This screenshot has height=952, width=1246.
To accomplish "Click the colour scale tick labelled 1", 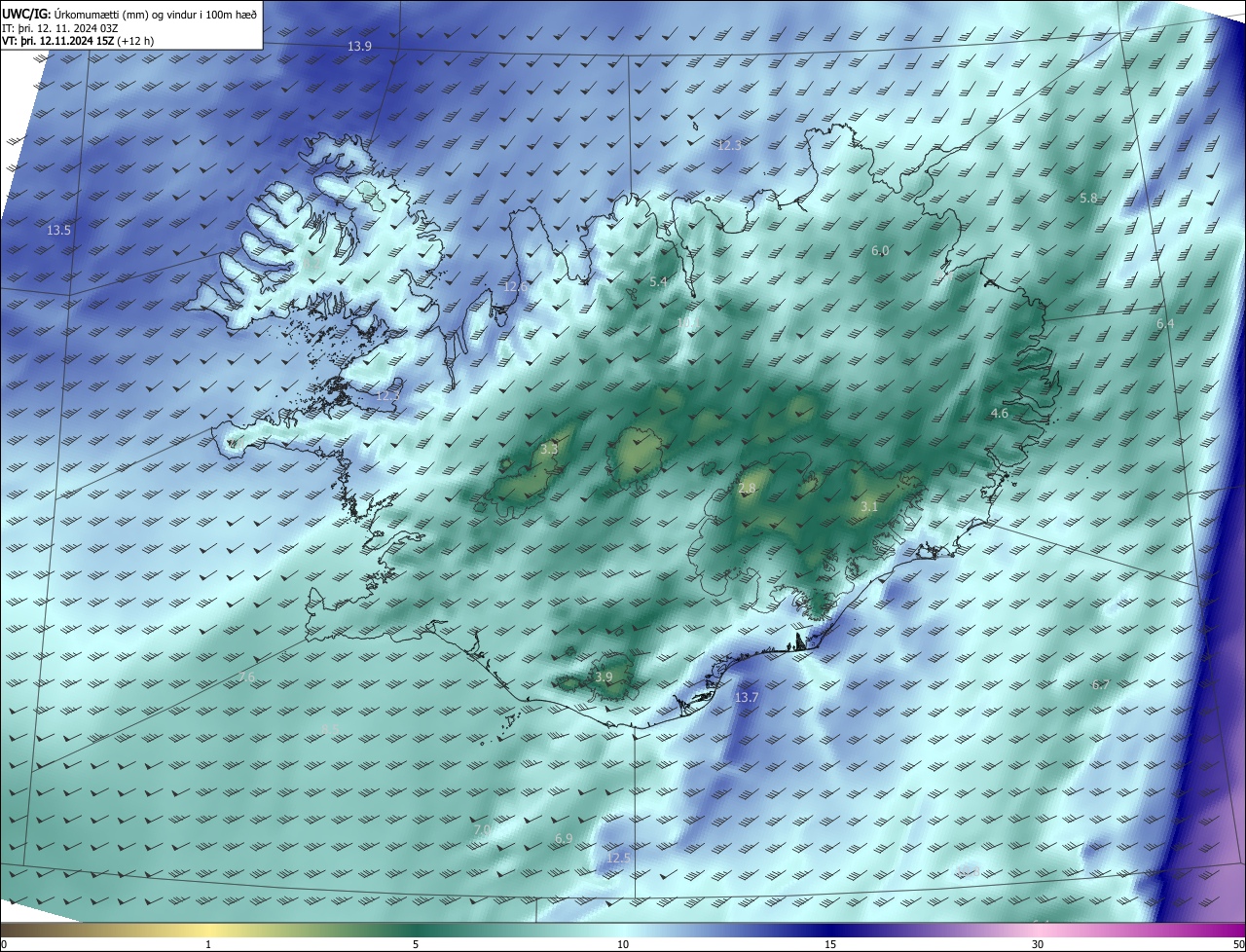I will (208, 945).
